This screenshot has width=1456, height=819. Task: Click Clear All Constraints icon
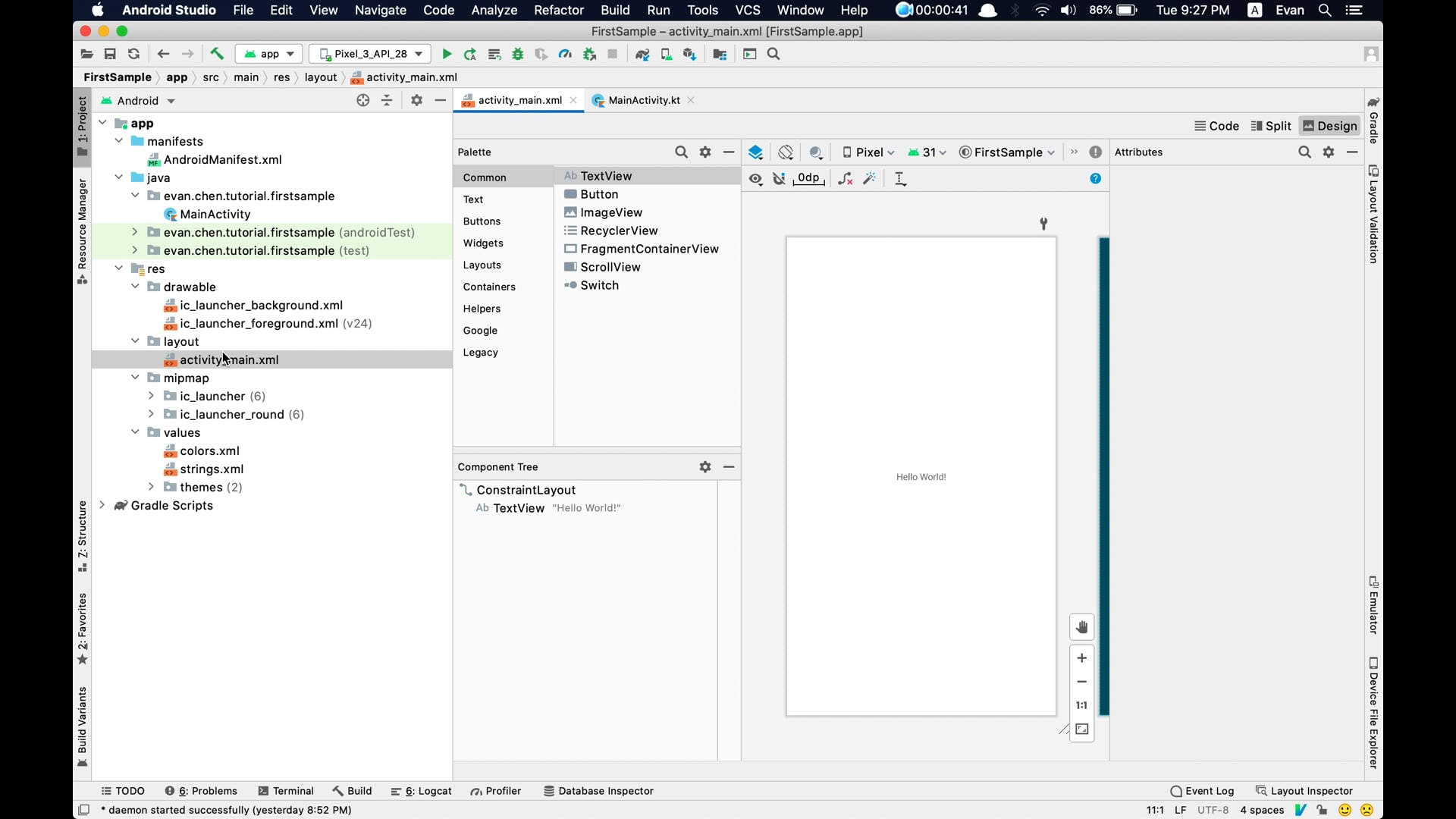tap(845, 179)
